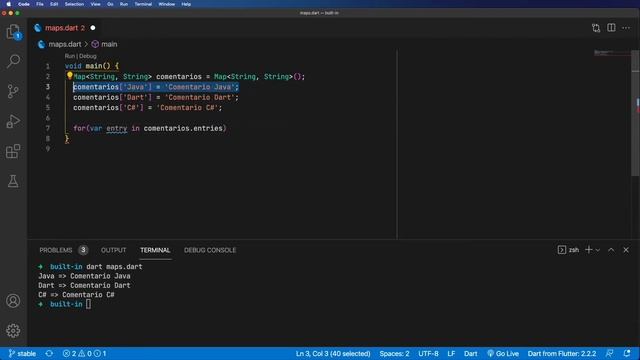Image resolution: width=640 pixels, height=360 pixels.
Task: Open notifications bell icon
Action: [x=627, y=353]
